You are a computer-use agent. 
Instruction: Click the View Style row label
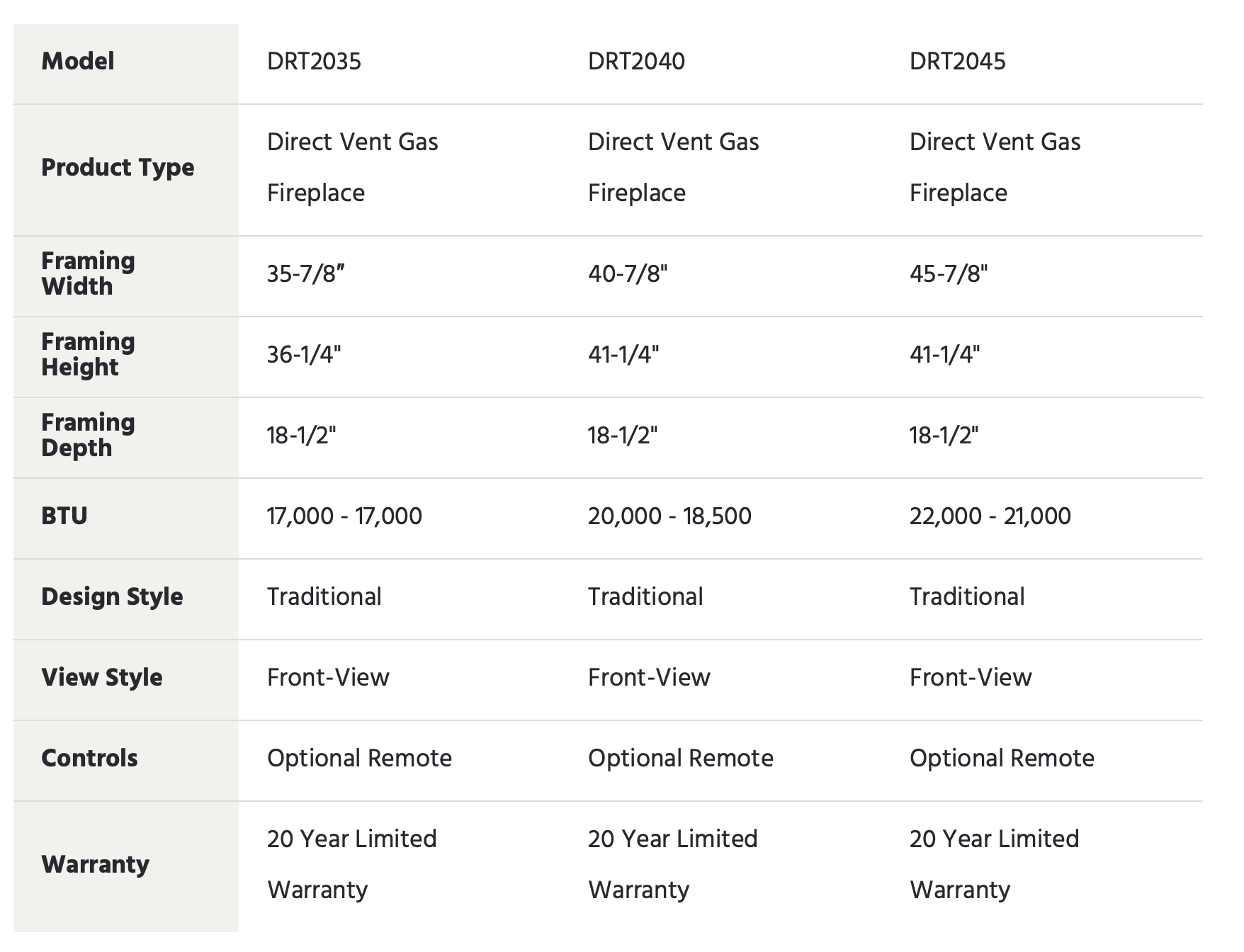pyautogui.click(x=102, y=677)
